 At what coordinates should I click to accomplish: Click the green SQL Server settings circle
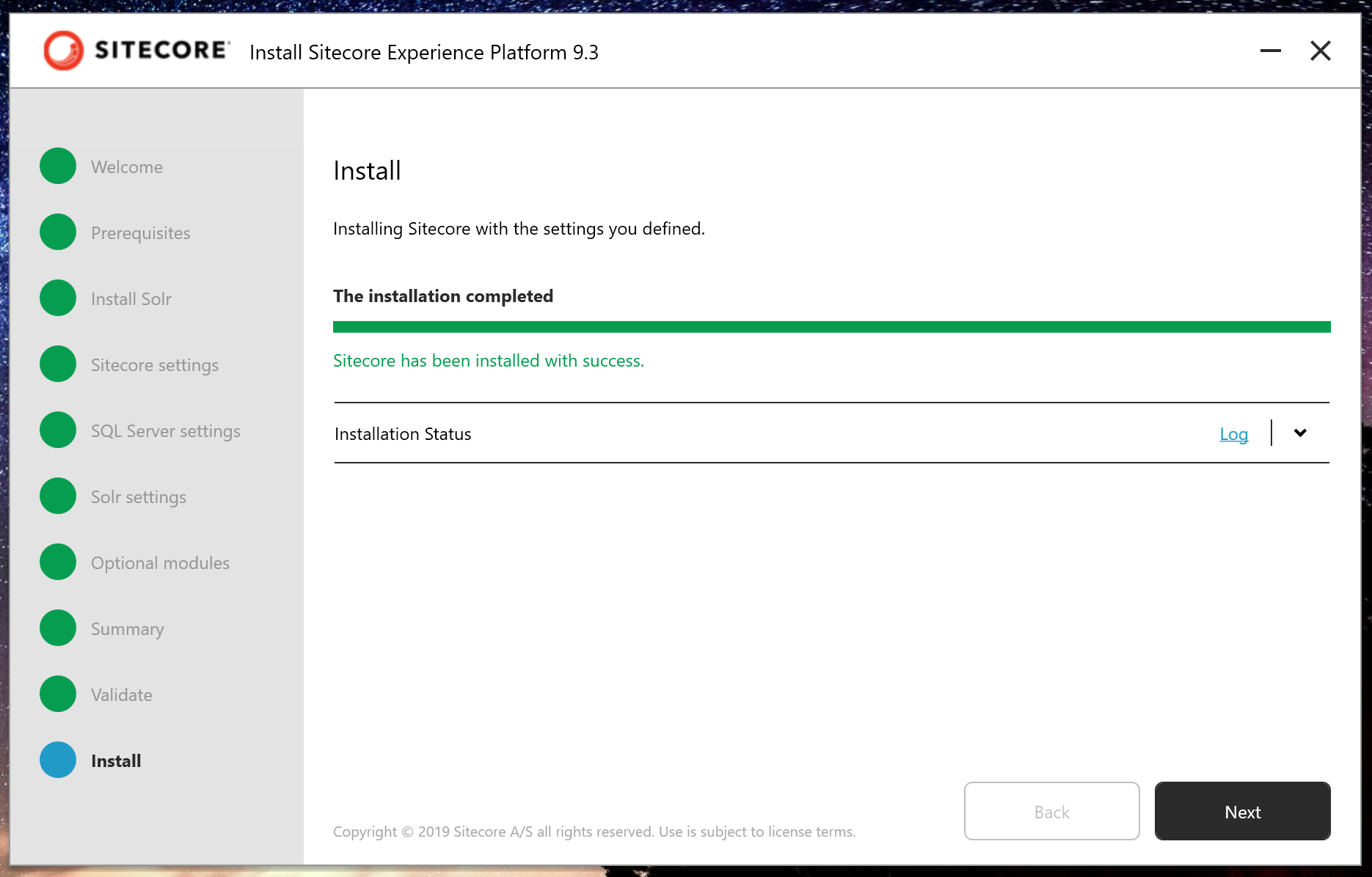coord(58,430)
